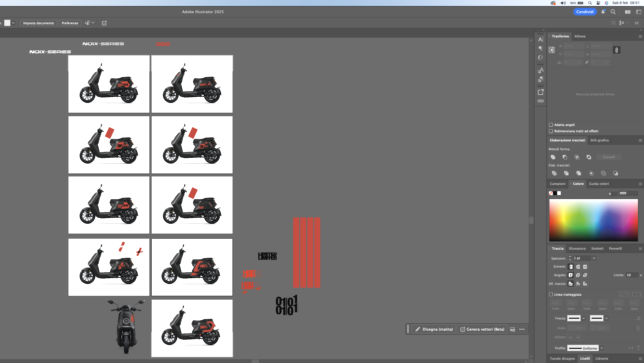The width and height of the screenshot is (644, 363).
Task: Click the Genera vettori (Beta) button
Action: [x=482, y=329]
